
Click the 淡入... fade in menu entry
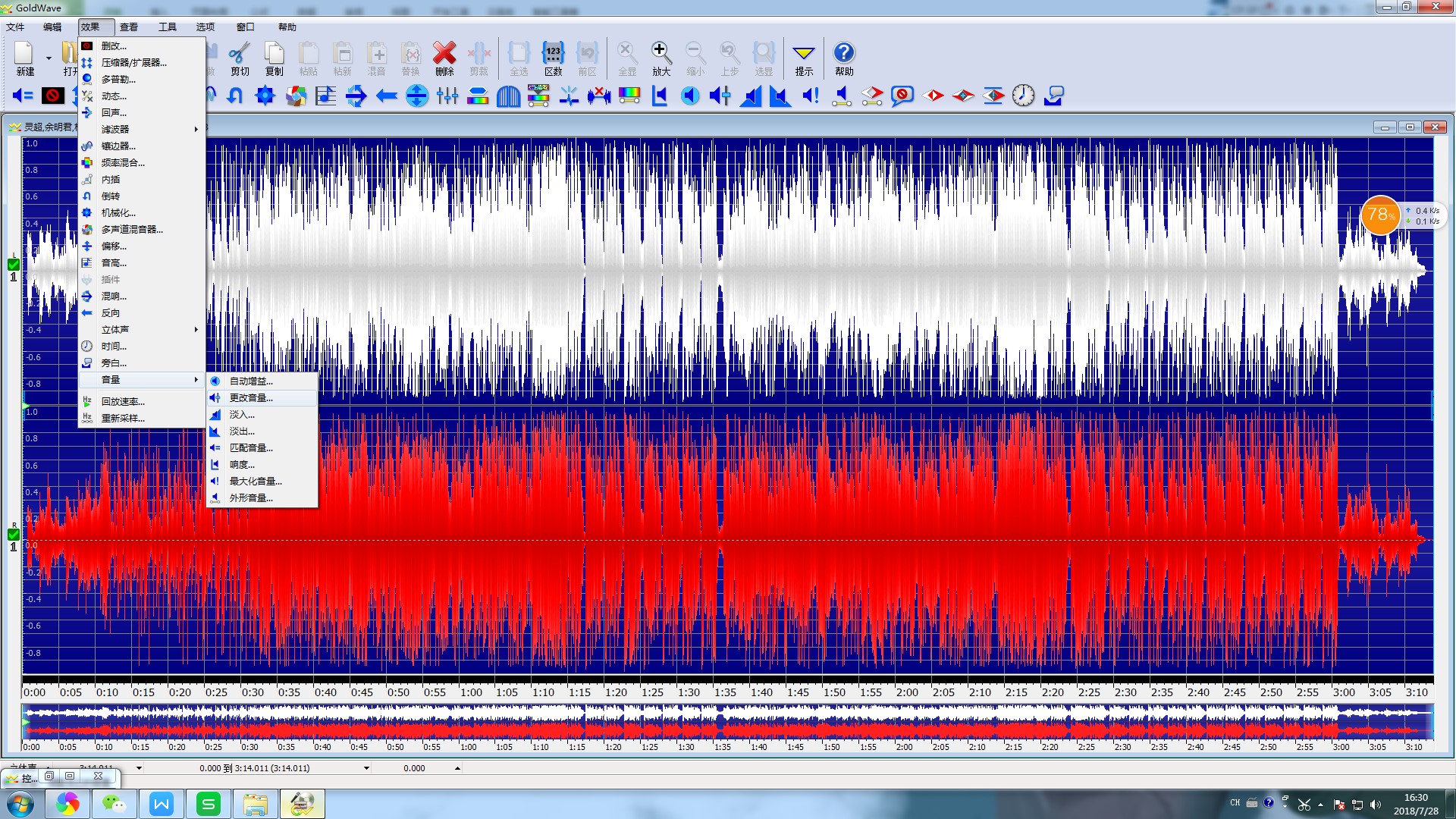[242, 414]
